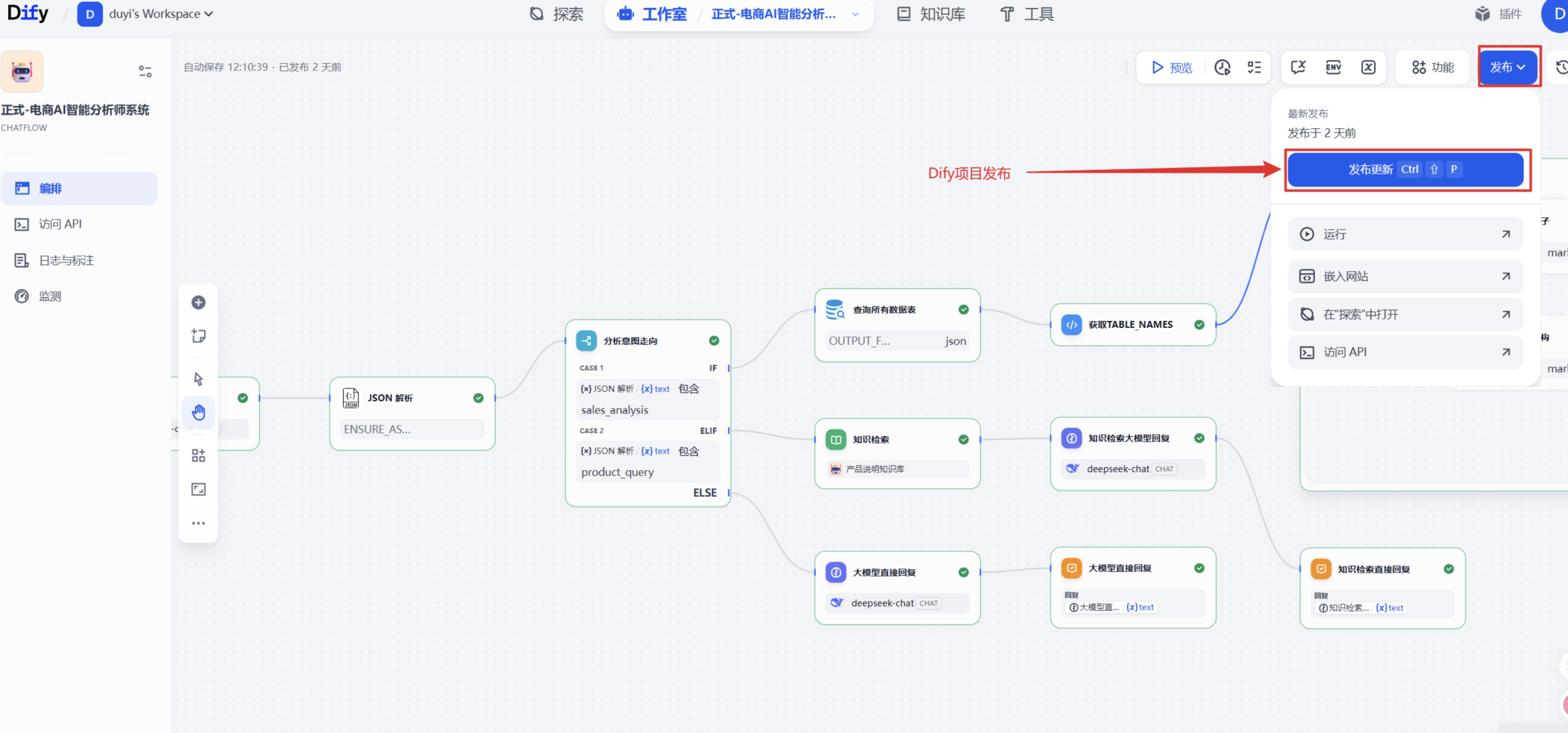Click the ENV environment variables icon
This screenshot has height=733, width=1568.
[x=1333, y=67]
